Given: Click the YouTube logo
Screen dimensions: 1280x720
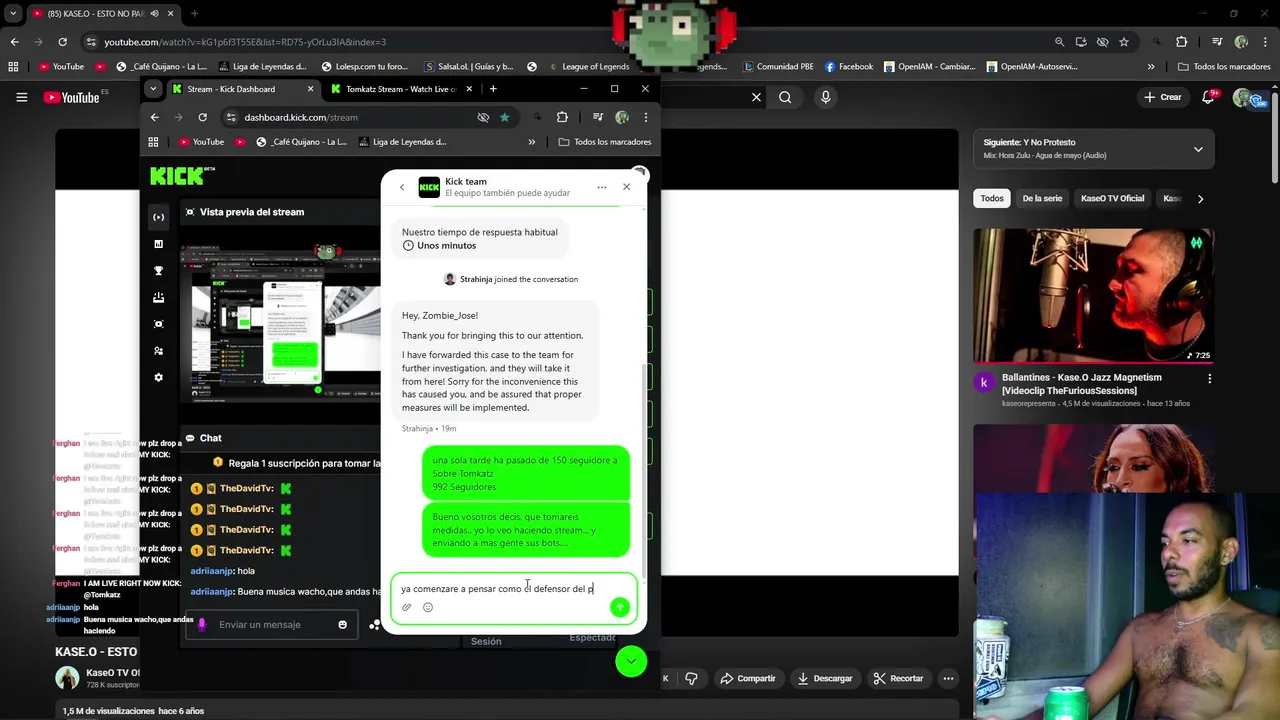Looking at the screenshot, I should point(72,97).
